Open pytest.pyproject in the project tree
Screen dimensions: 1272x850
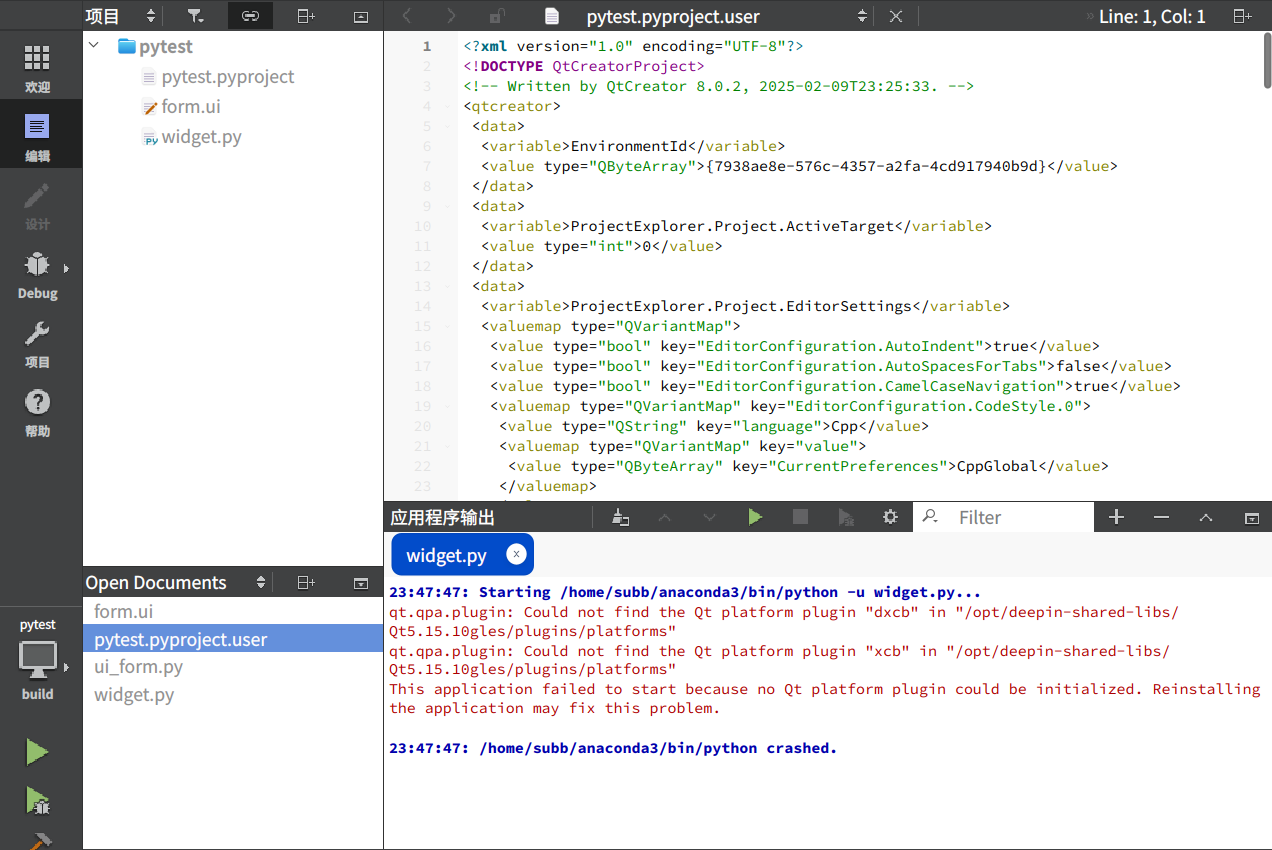coord(228,77)
